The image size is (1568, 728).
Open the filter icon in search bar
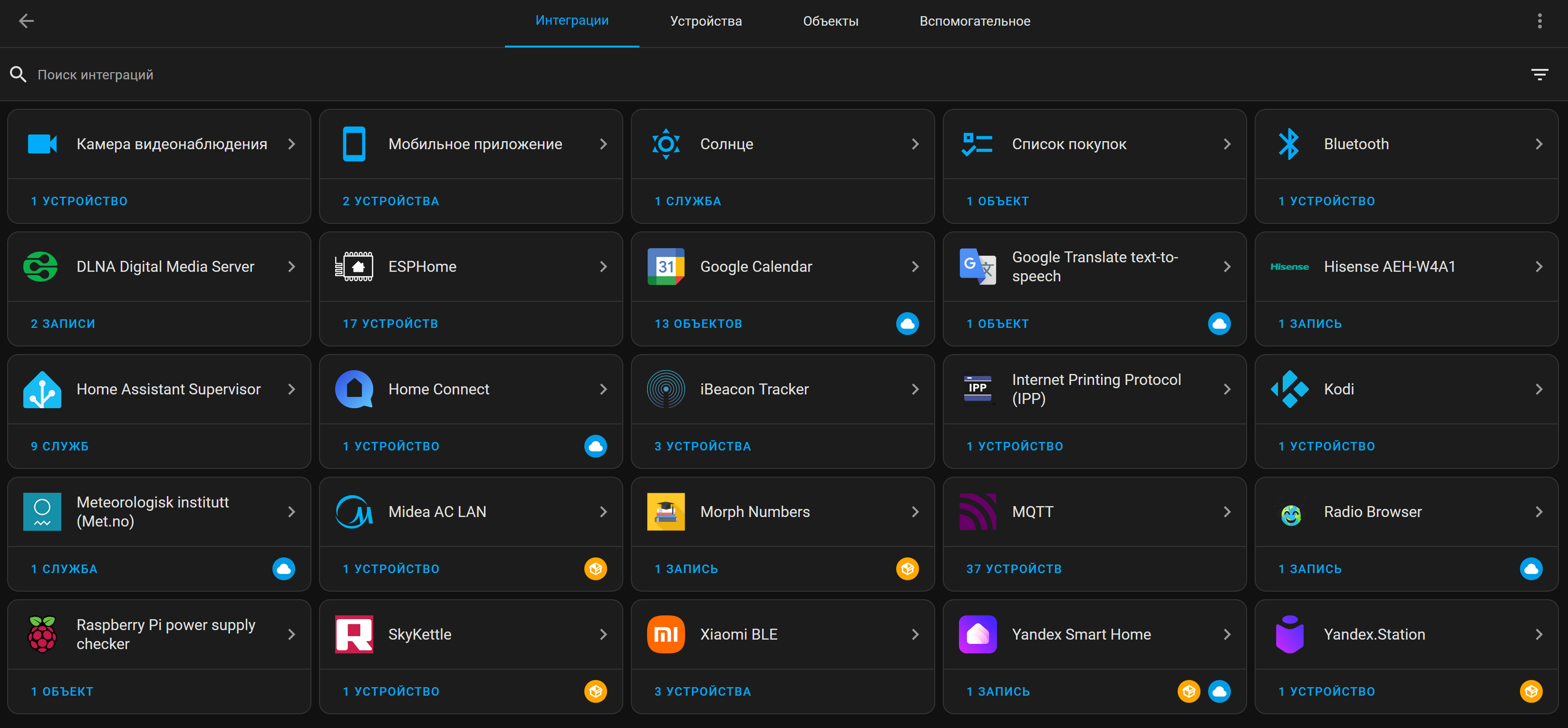[x=1539, y=75]
